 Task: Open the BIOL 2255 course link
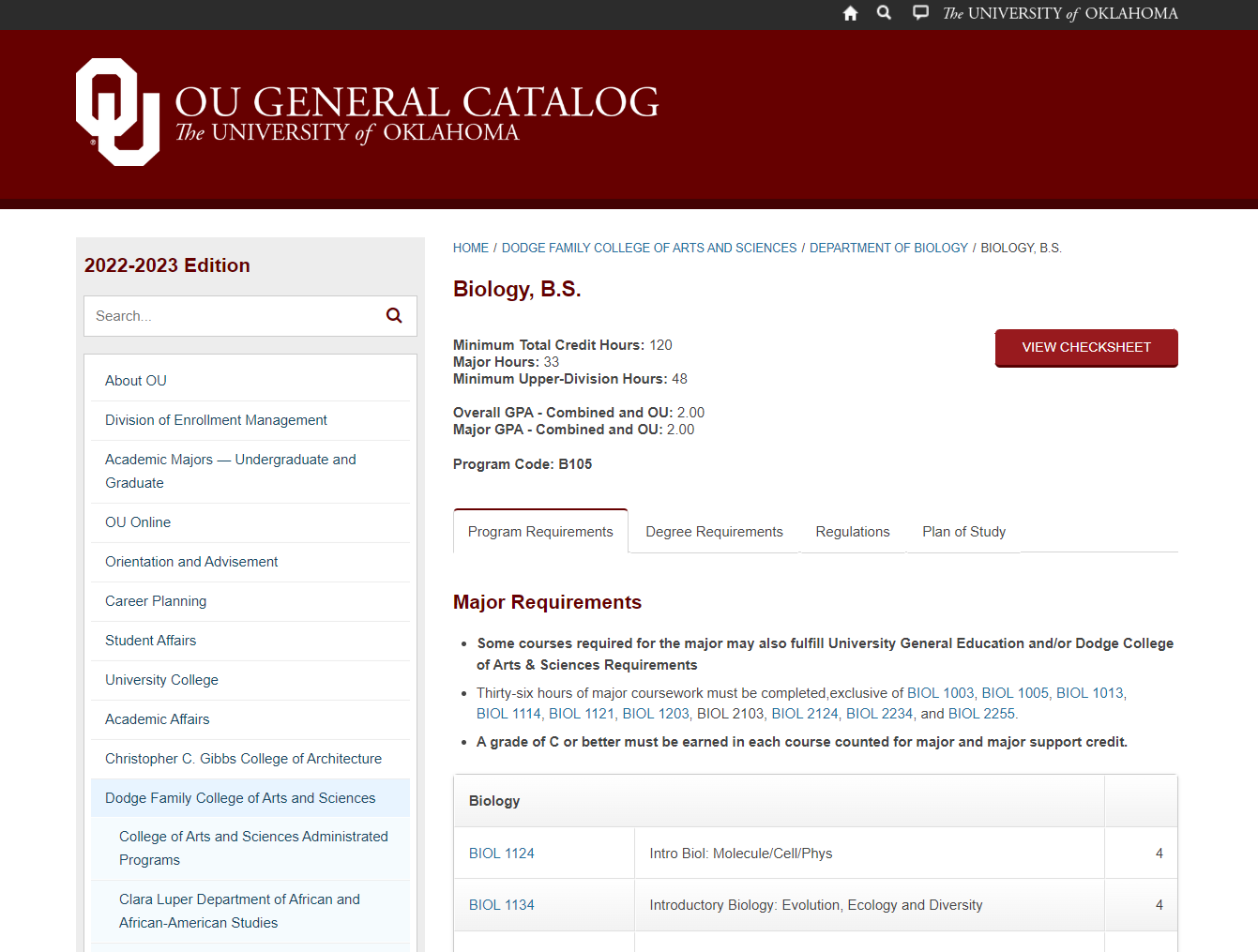(x=981, y=714)
